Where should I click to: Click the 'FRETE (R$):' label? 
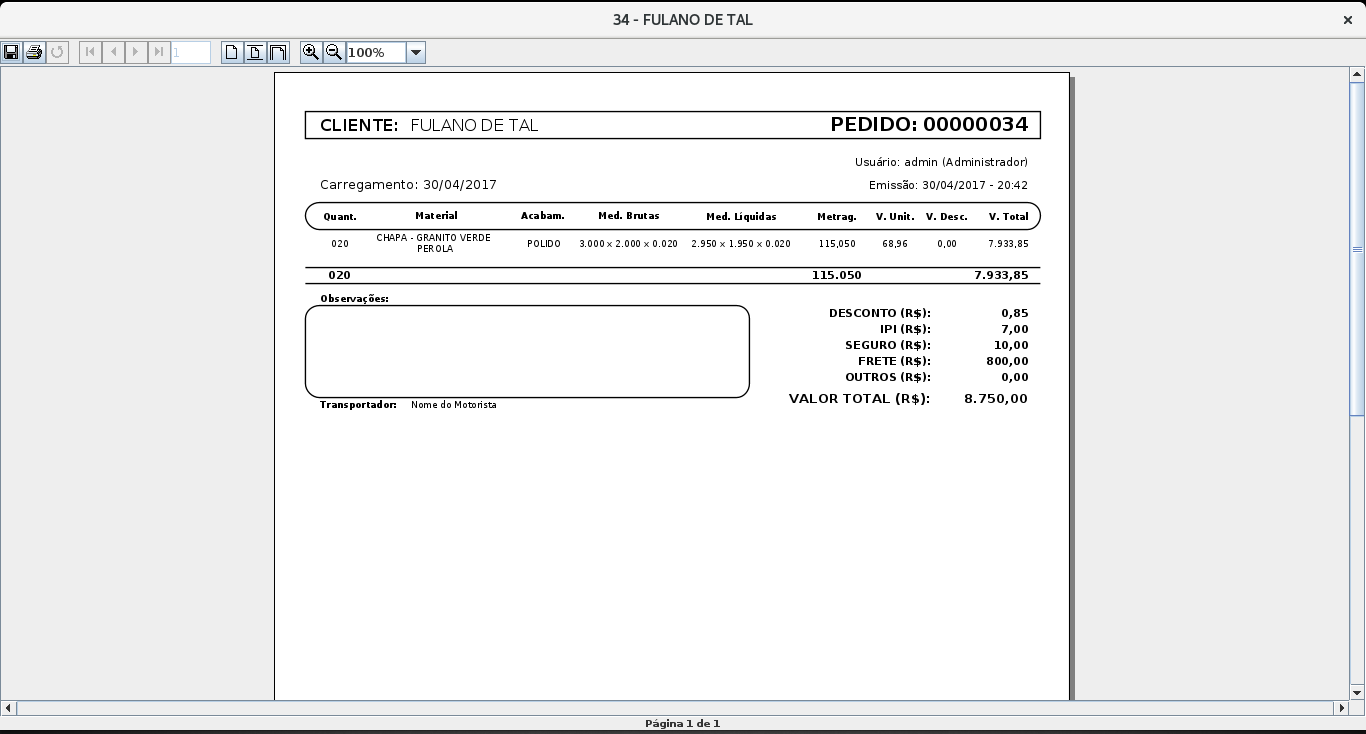[x=894, y=361]
